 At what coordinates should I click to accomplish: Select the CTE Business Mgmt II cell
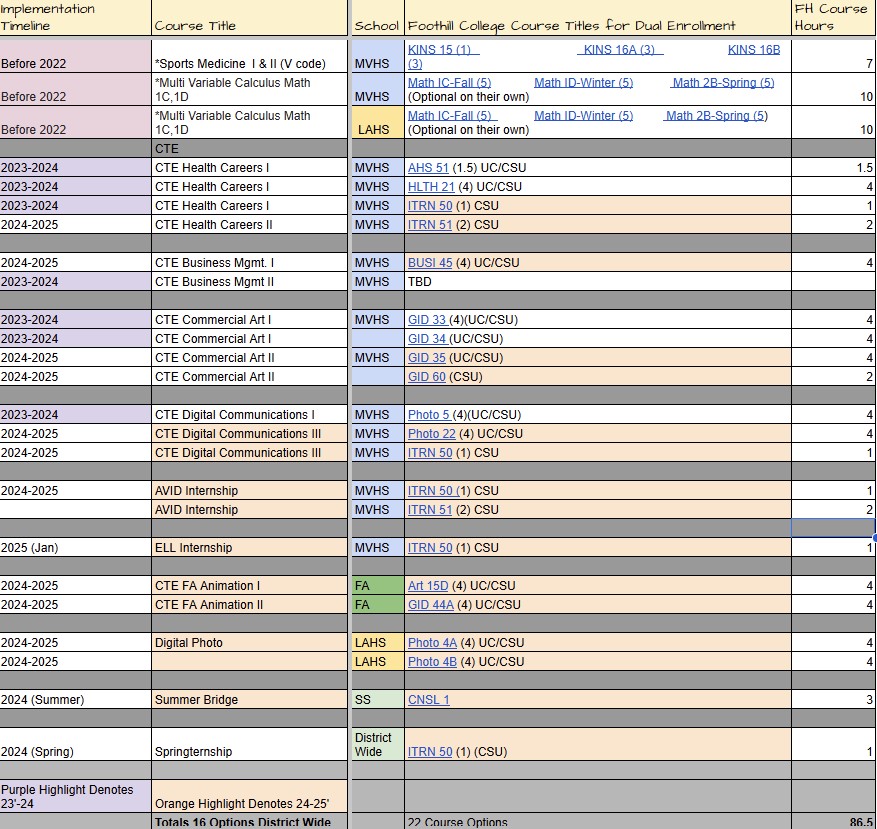(x=249, y=282)
